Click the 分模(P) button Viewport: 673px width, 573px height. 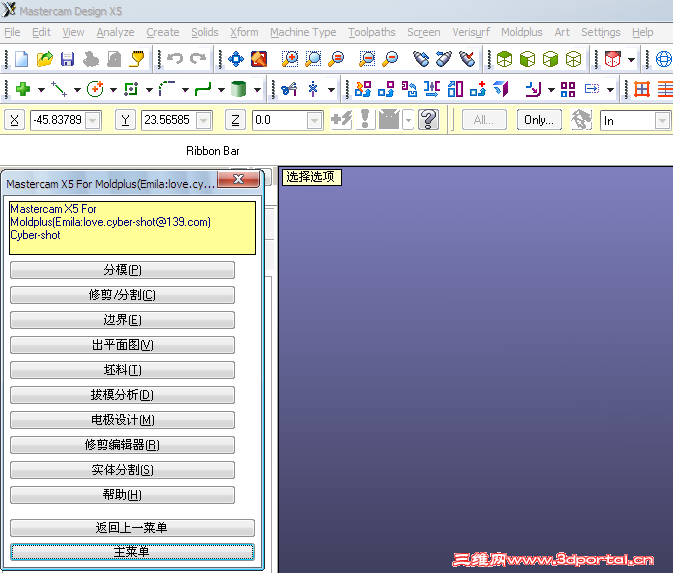click(122, 270)
